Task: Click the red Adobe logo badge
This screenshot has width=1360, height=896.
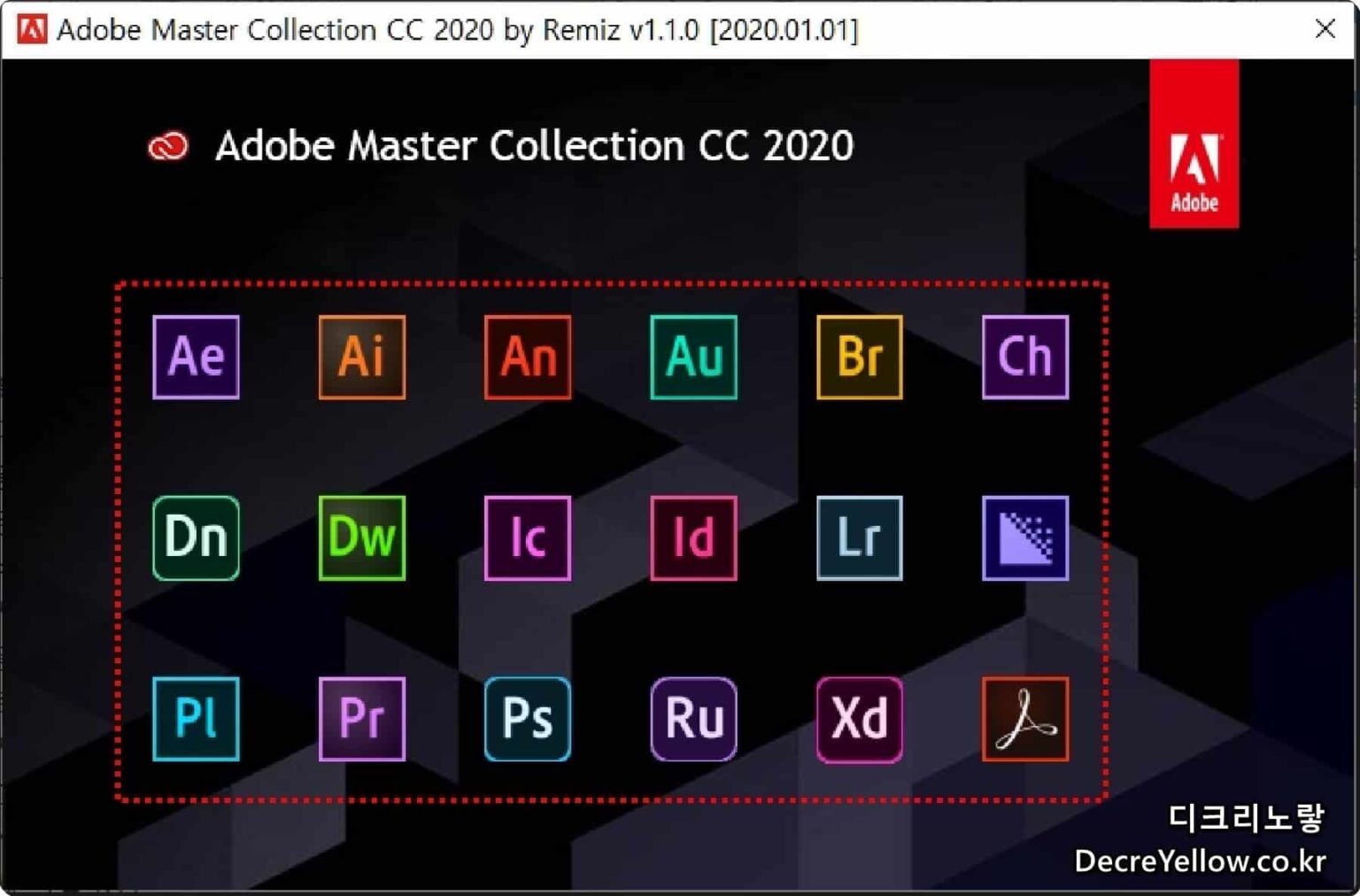Action: [x=1194, y=144]
